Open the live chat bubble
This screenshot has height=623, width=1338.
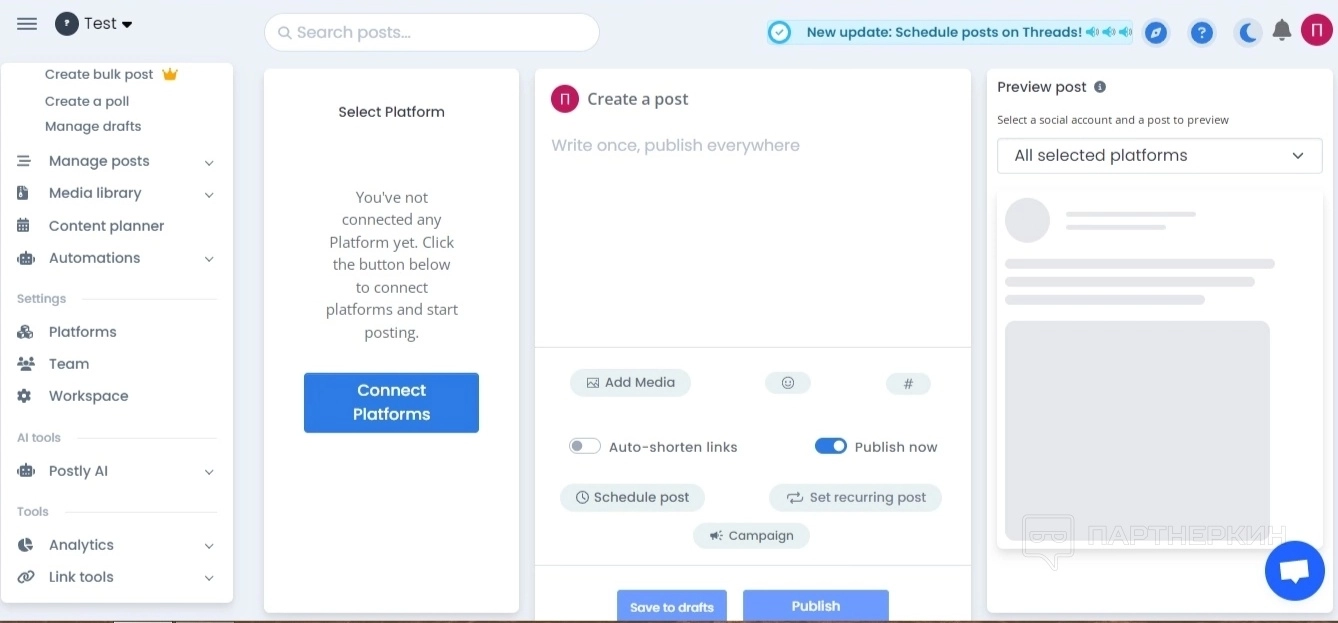pos(1294,571)
